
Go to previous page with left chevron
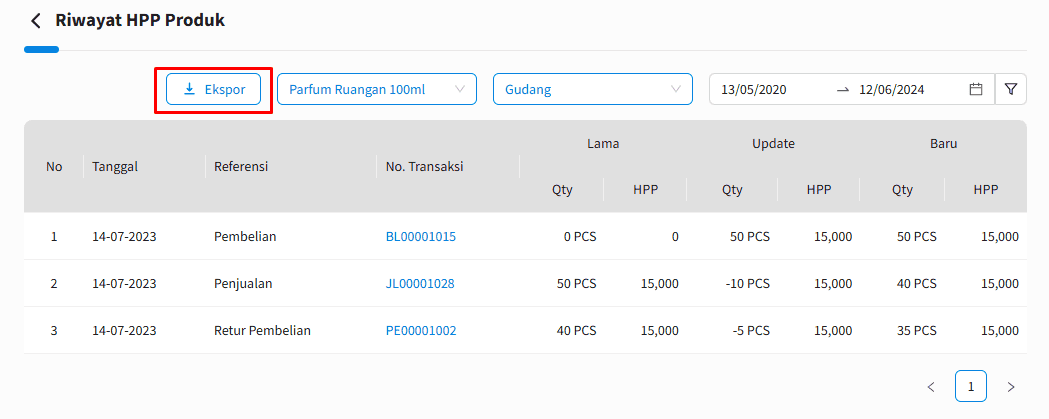[931, 387]
